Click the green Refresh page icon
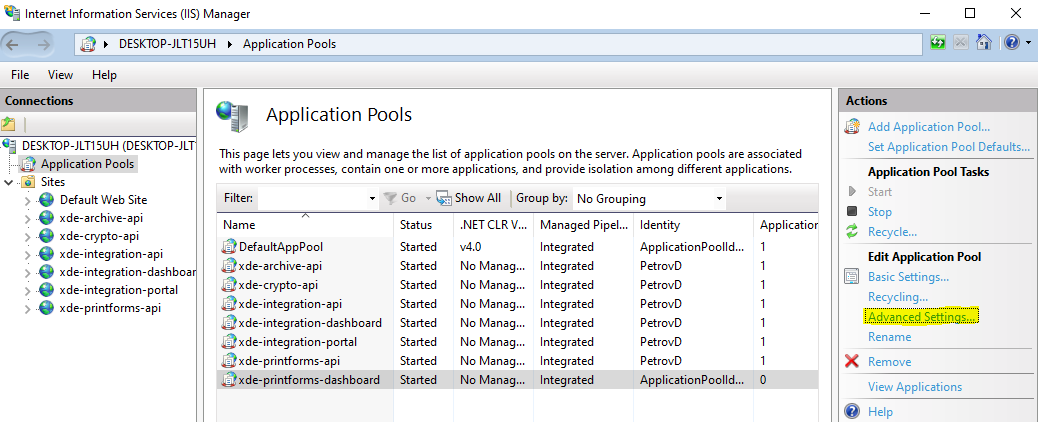1038x422 pixels. tap(937, 43)
